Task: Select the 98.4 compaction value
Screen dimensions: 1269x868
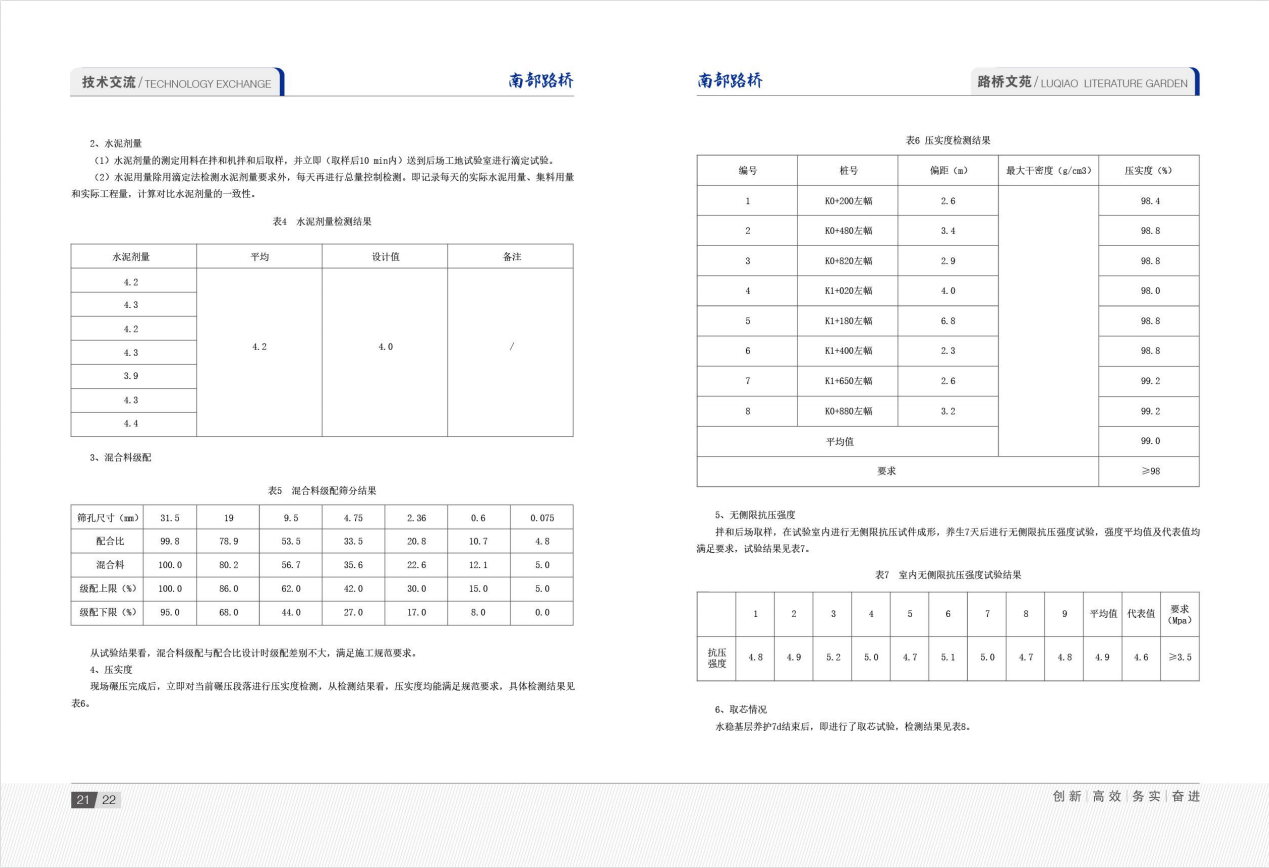Action: (1149, 201)
